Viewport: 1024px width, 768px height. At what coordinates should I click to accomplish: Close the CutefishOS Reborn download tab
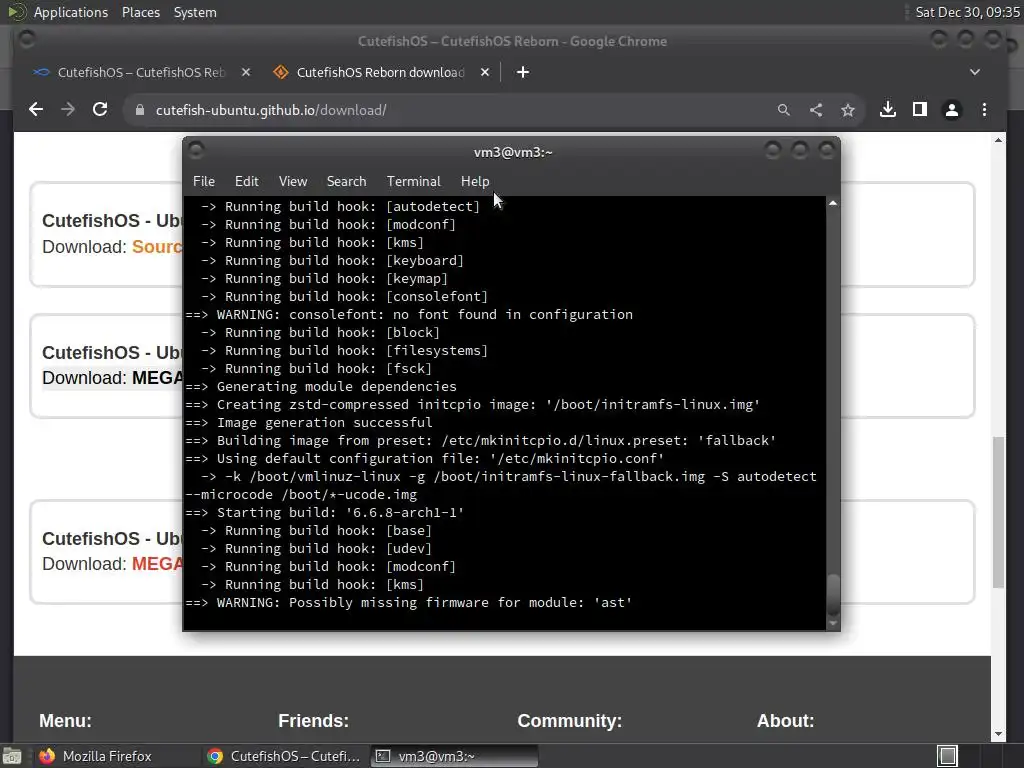tap(485, 72)
